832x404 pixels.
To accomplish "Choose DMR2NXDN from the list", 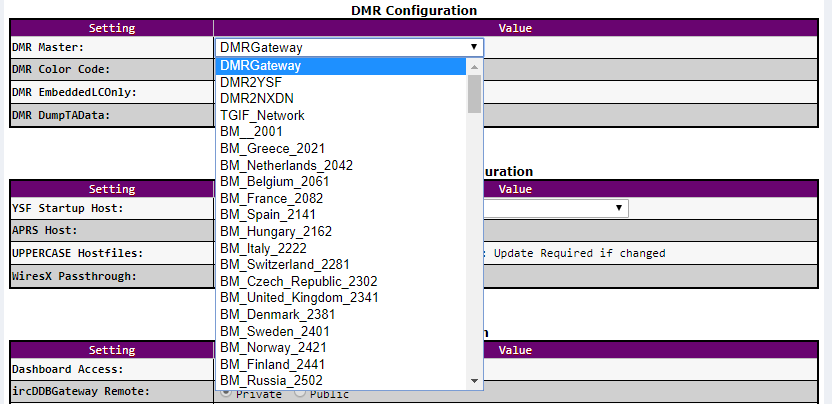I will (x=342, y=99).
